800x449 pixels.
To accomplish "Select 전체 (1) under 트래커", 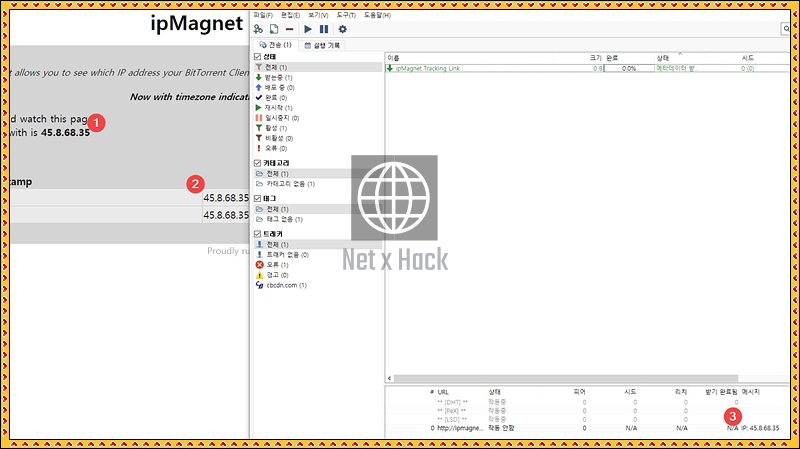I will pos(317,244).
